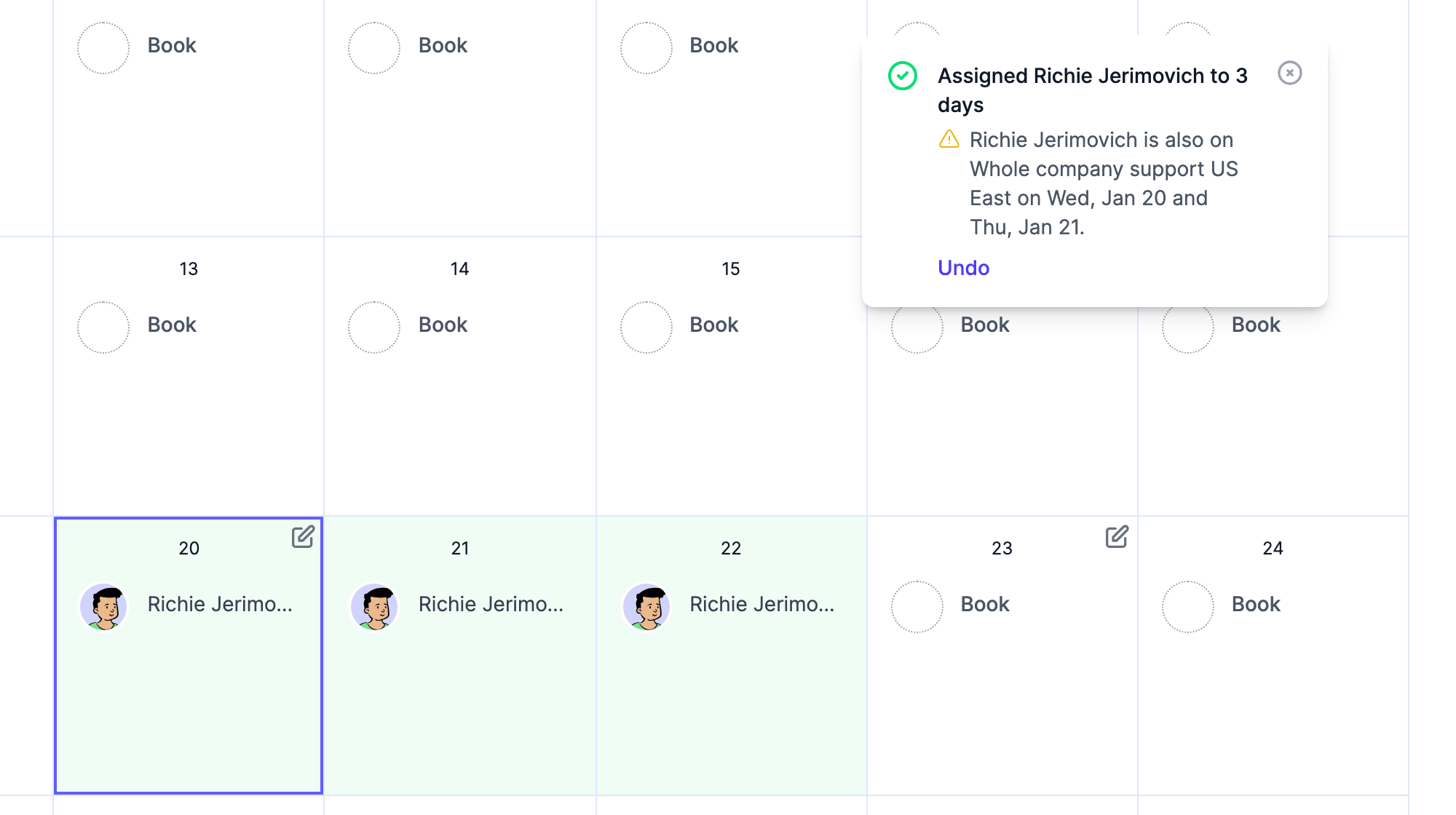1456x815 pixels.
Task: Click Richie's avatar on day 20
Action: 103,606
